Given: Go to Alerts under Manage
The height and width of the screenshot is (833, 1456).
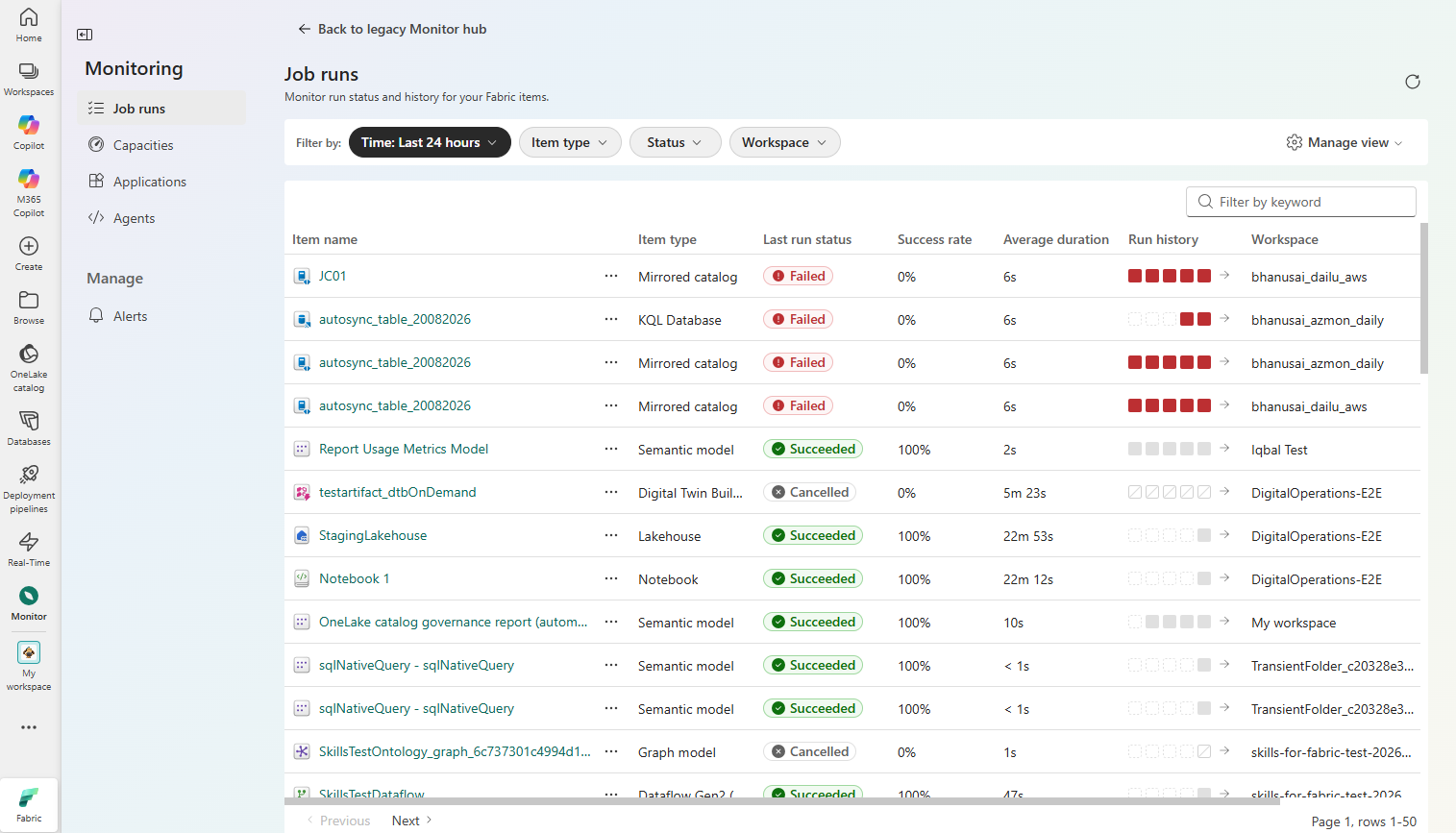Looking at the screenshot, I should 130,316.
